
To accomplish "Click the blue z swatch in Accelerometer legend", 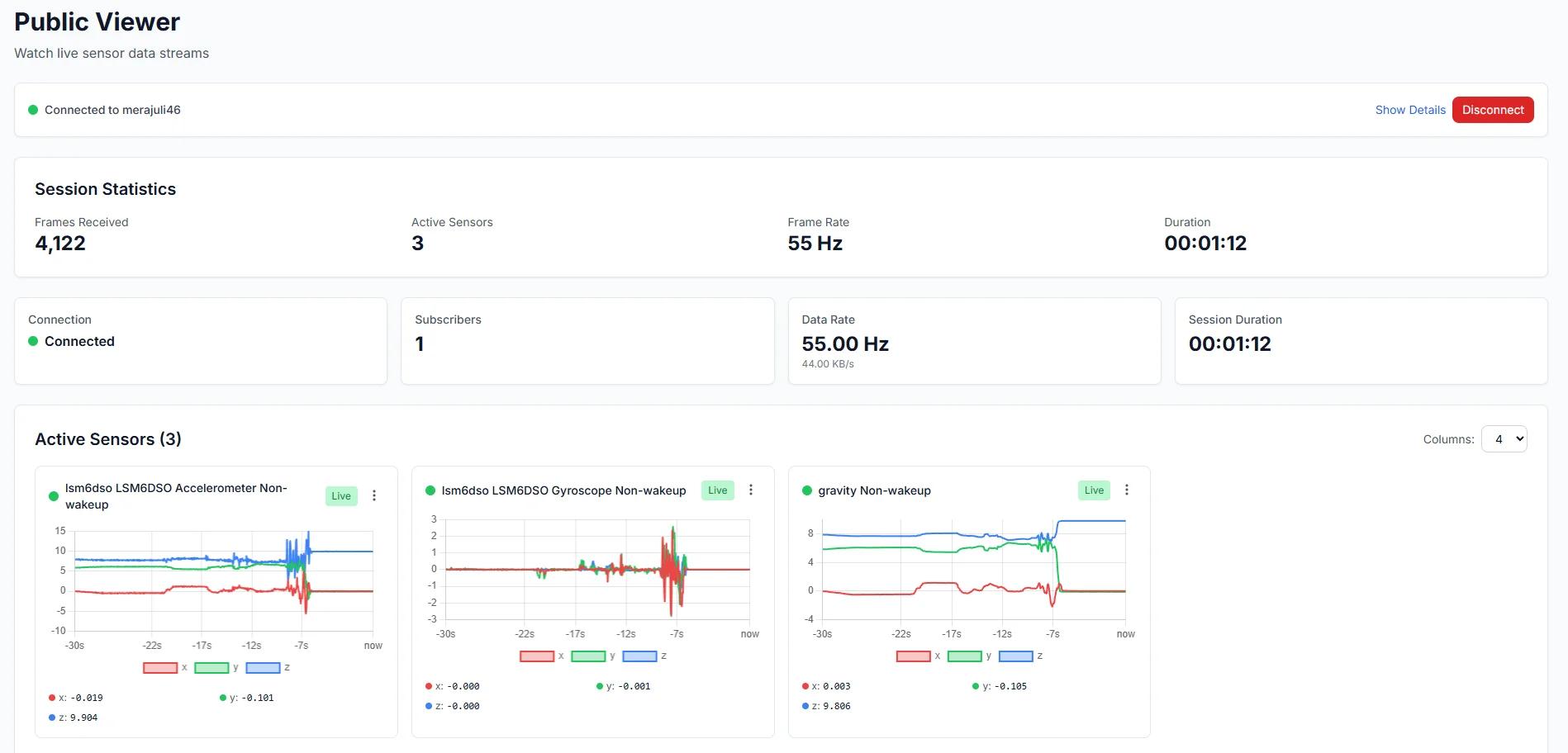I will [x=263, y=668].
